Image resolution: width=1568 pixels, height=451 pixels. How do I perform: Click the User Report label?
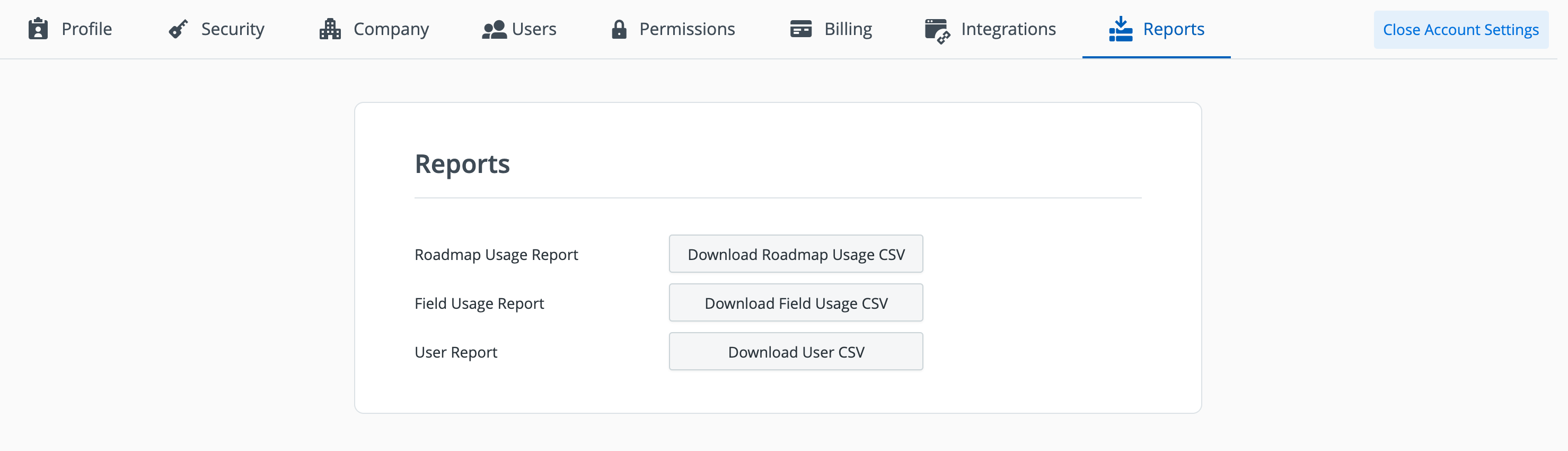tap(456, 352)
